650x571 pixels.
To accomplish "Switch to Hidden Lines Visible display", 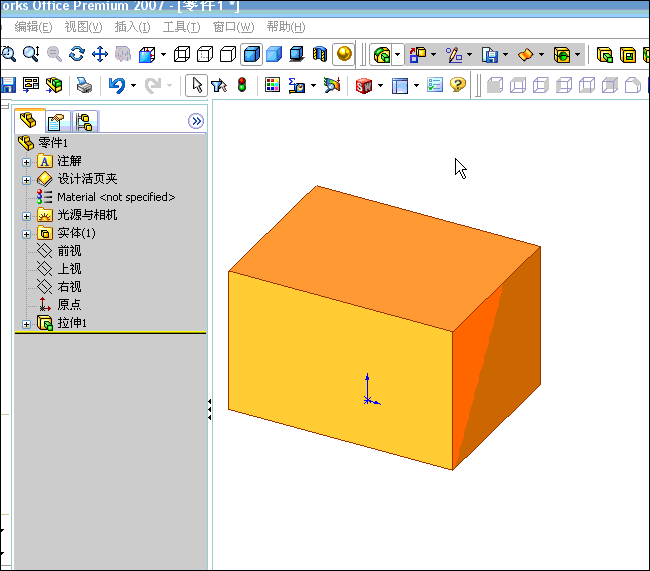I will click(205, 54).
